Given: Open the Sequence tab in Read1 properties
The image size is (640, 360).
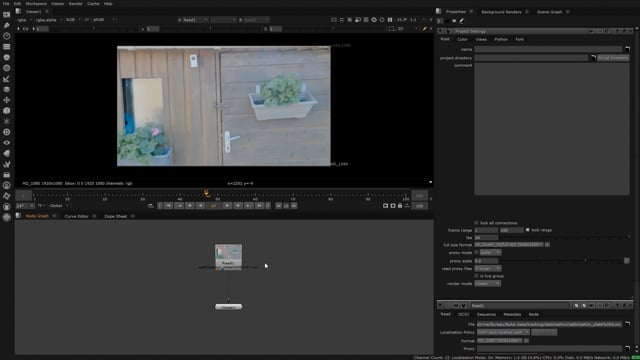Looking at the screenshot, I should pos(486,314).
